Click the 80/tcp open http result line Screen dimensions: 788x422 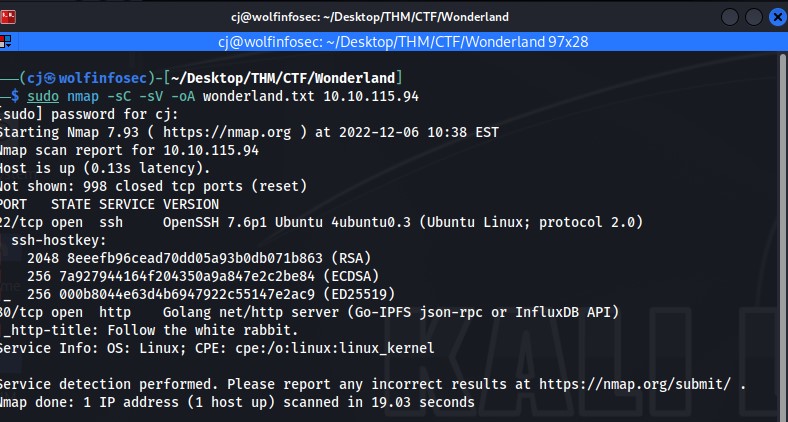(x=310, y=312)
